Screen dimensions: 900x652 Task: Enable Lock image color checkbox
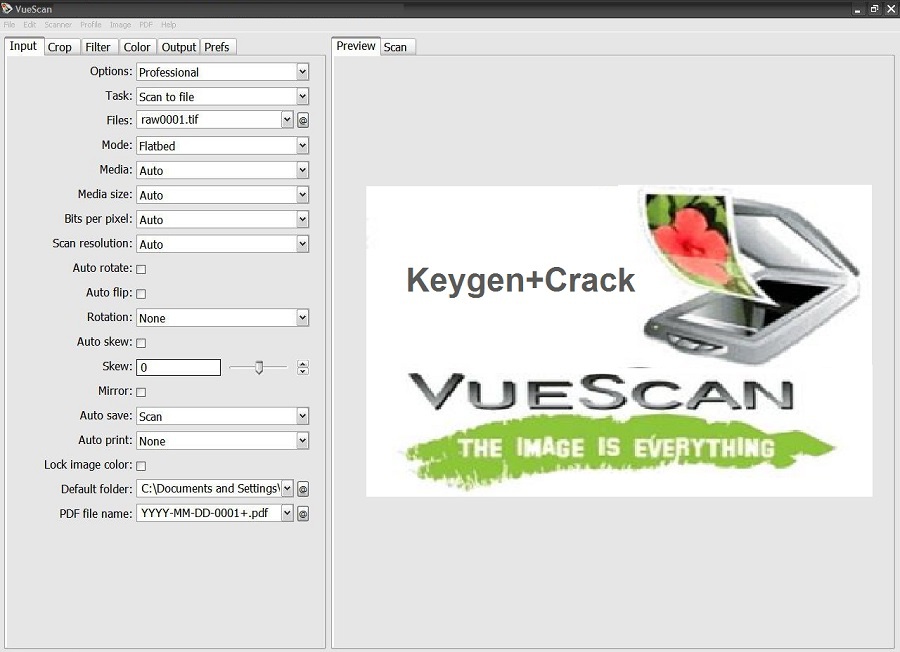coord(141,465)
